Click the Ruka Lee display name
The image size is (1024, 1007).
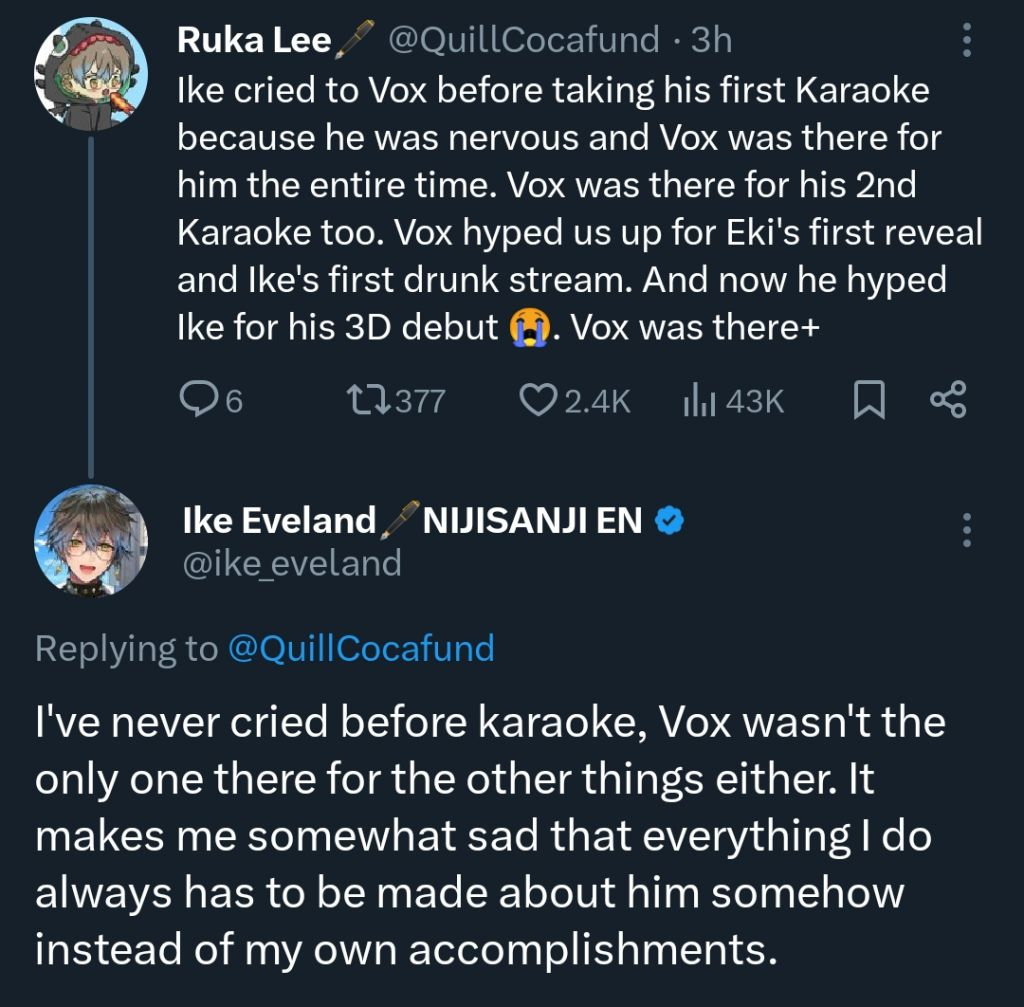click(254, 40)
